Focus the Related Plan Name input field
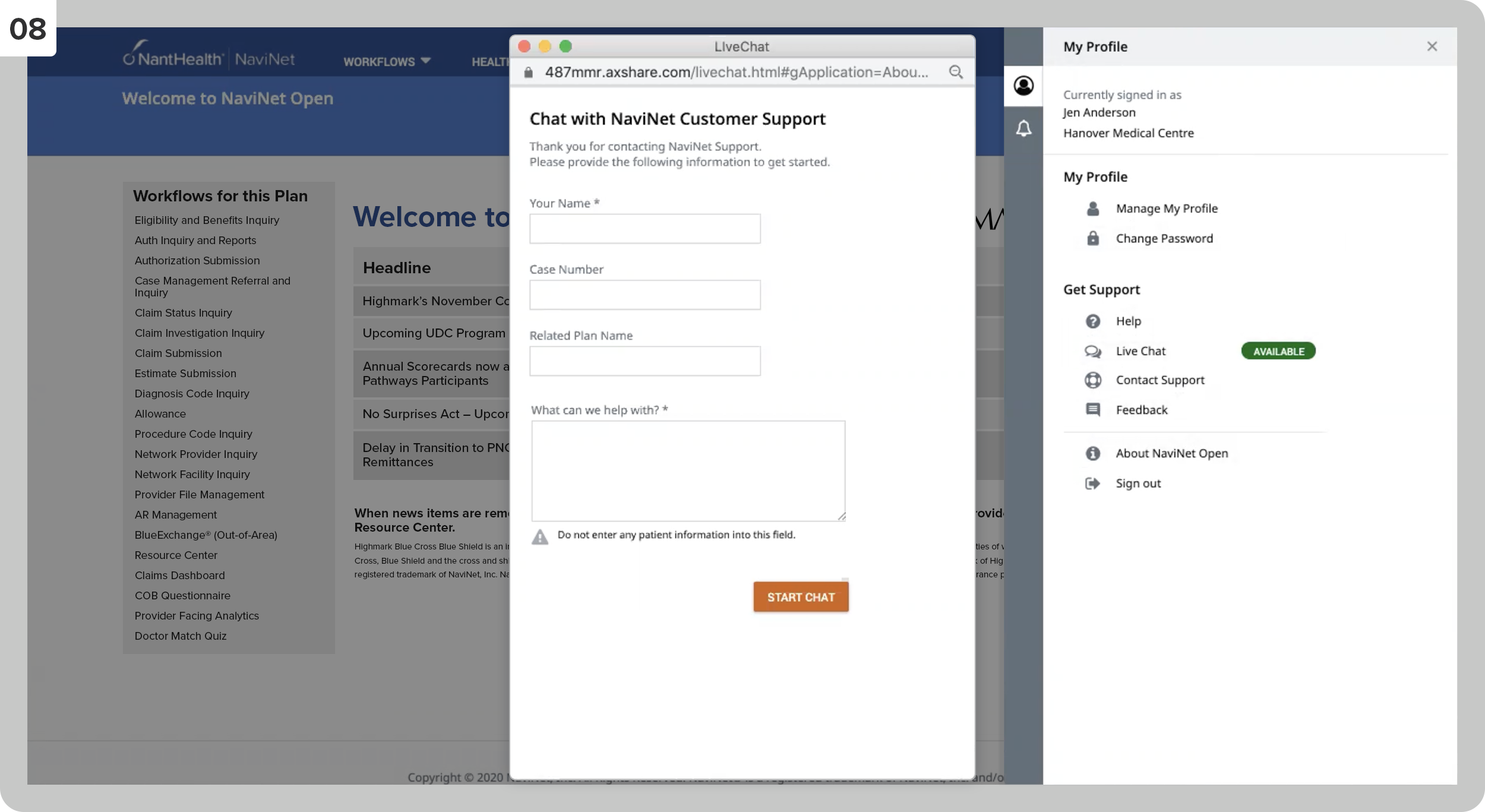 coord(644,361)
